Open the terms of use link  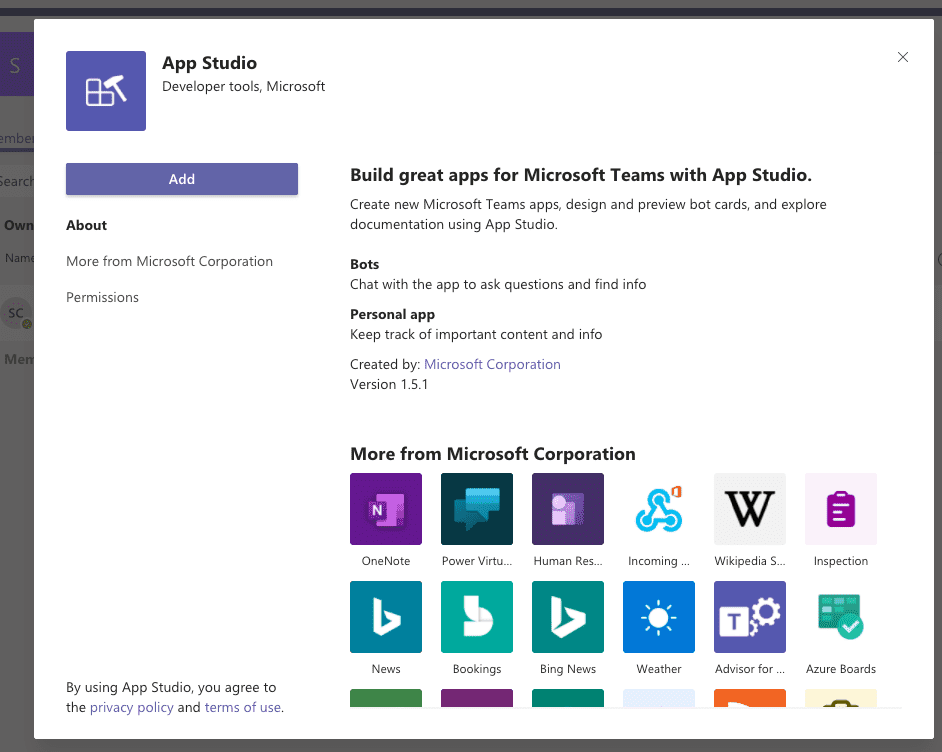243,707
